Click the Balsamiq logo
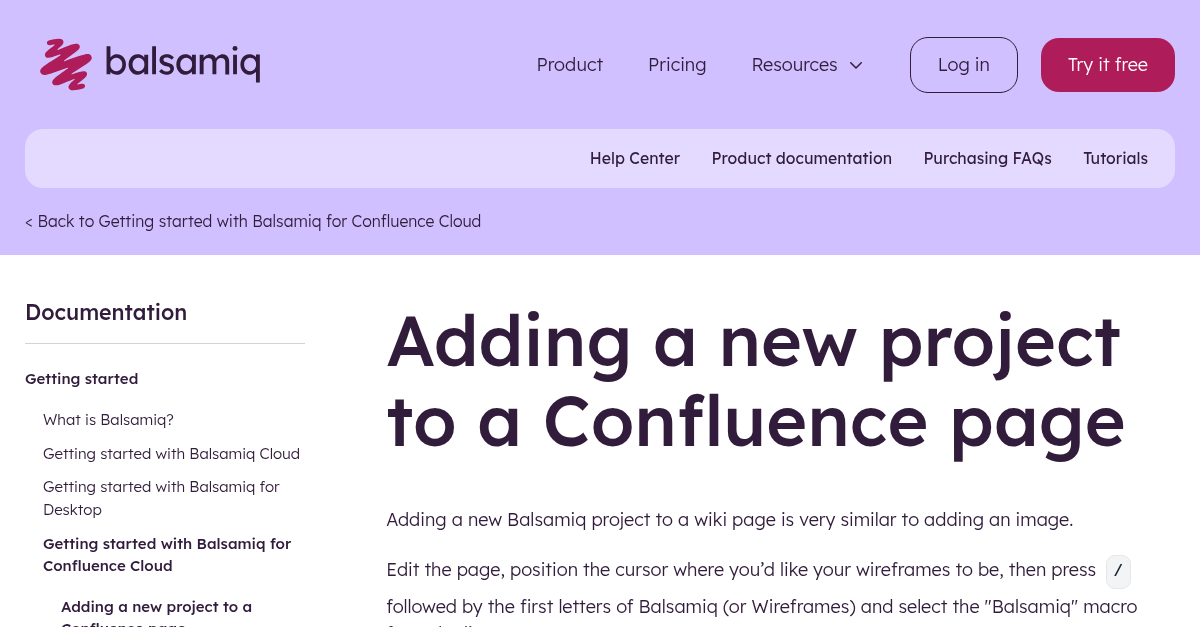This screenshot has width=1200, height=627. pyautogui.click(x=148, y=64)
